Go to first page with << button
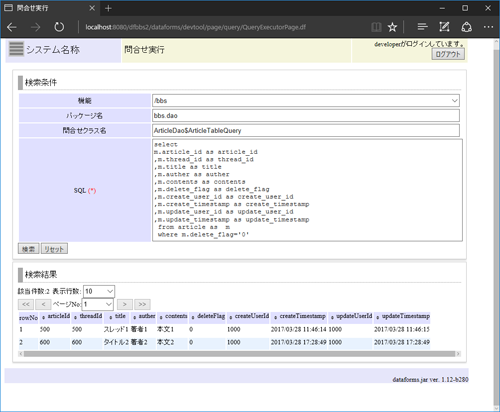Image resolution: width=500 pixels, height=412 pixels. [x=26, y=304]
